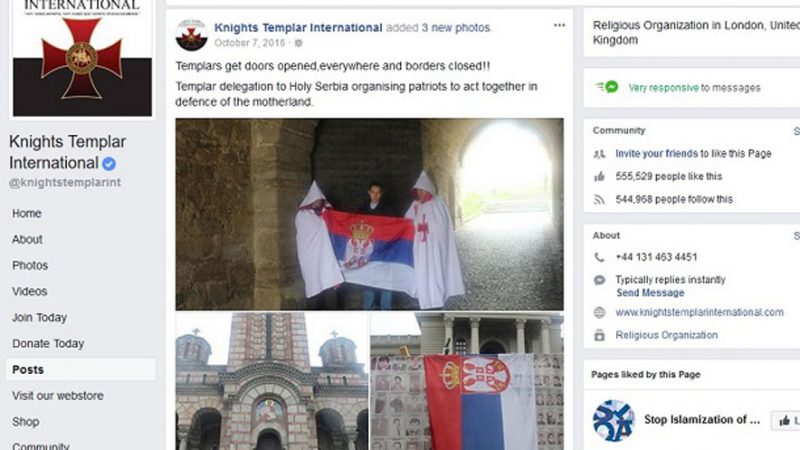
Task: Click the Messenger responsive icon
Action: point(607,87)
